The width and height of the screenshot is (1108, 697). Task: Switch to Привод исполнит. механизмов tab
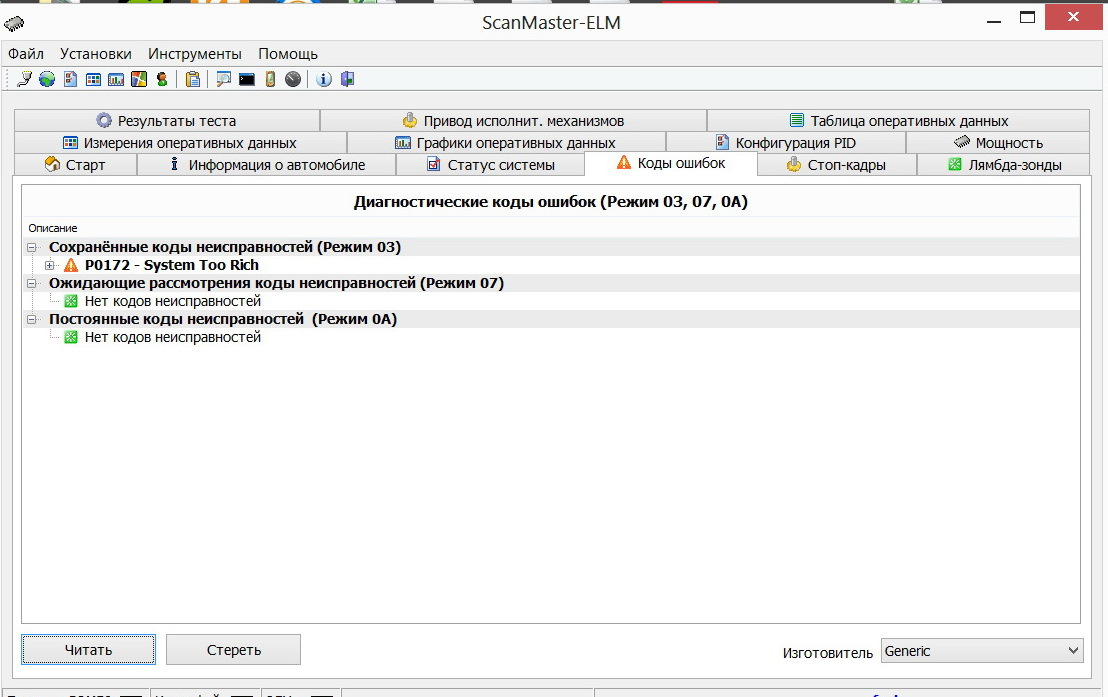tap(513, 120)
